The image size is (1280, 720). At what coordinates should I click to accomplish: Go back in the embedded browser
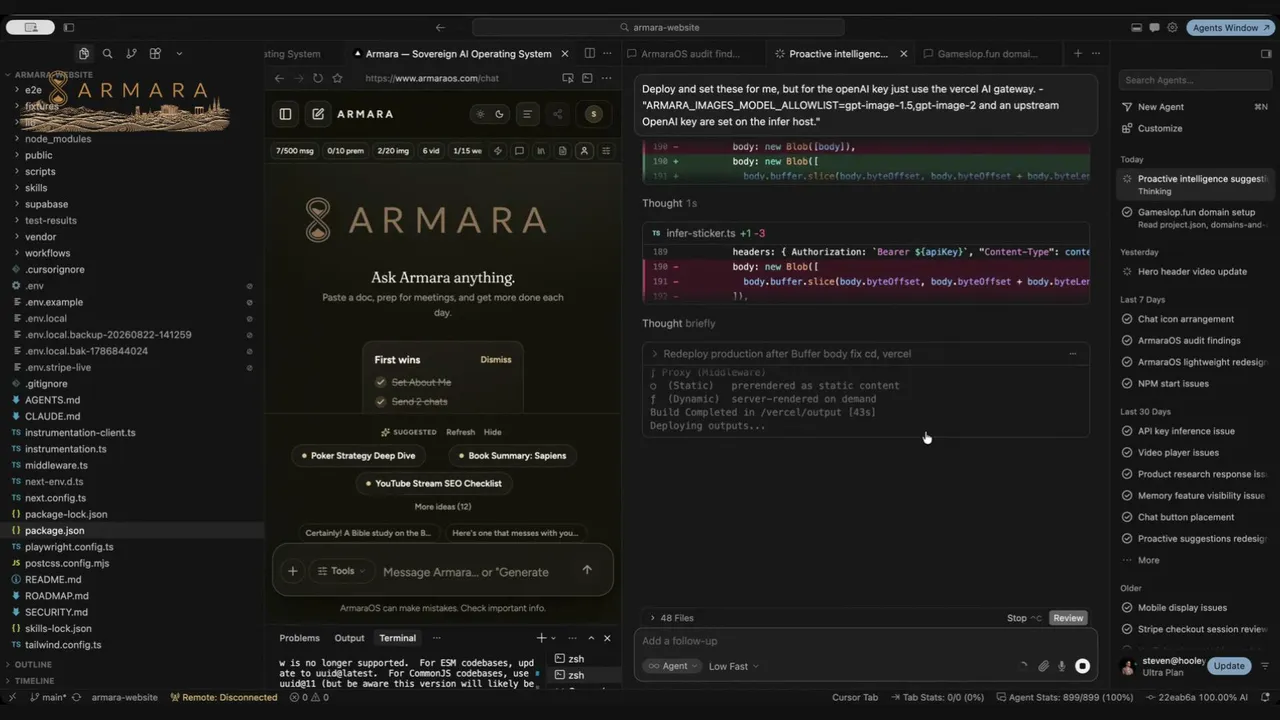point(280,78)
